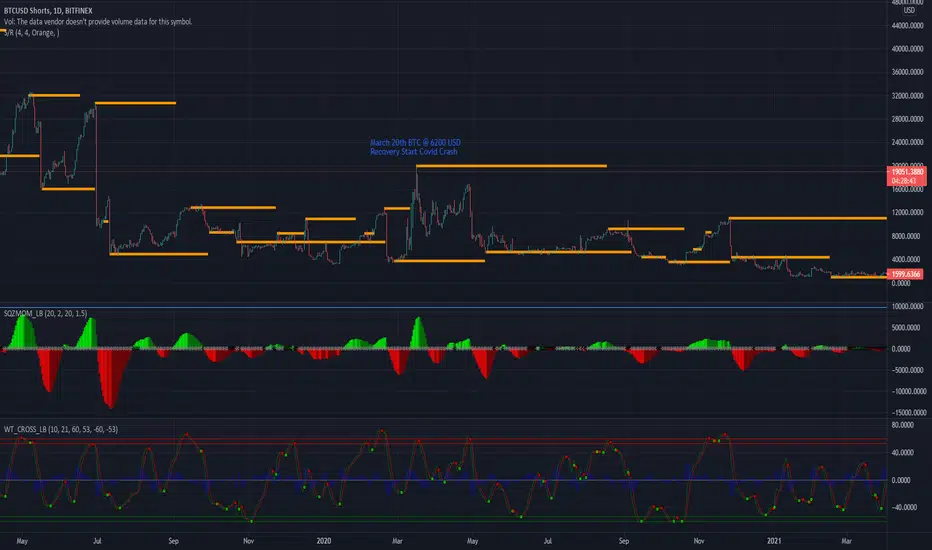This screenshot has width=932, height=550.
Task: Click the BTCUSD Shorts, 1D, BITFINEX symbol title
Action: 48,11
